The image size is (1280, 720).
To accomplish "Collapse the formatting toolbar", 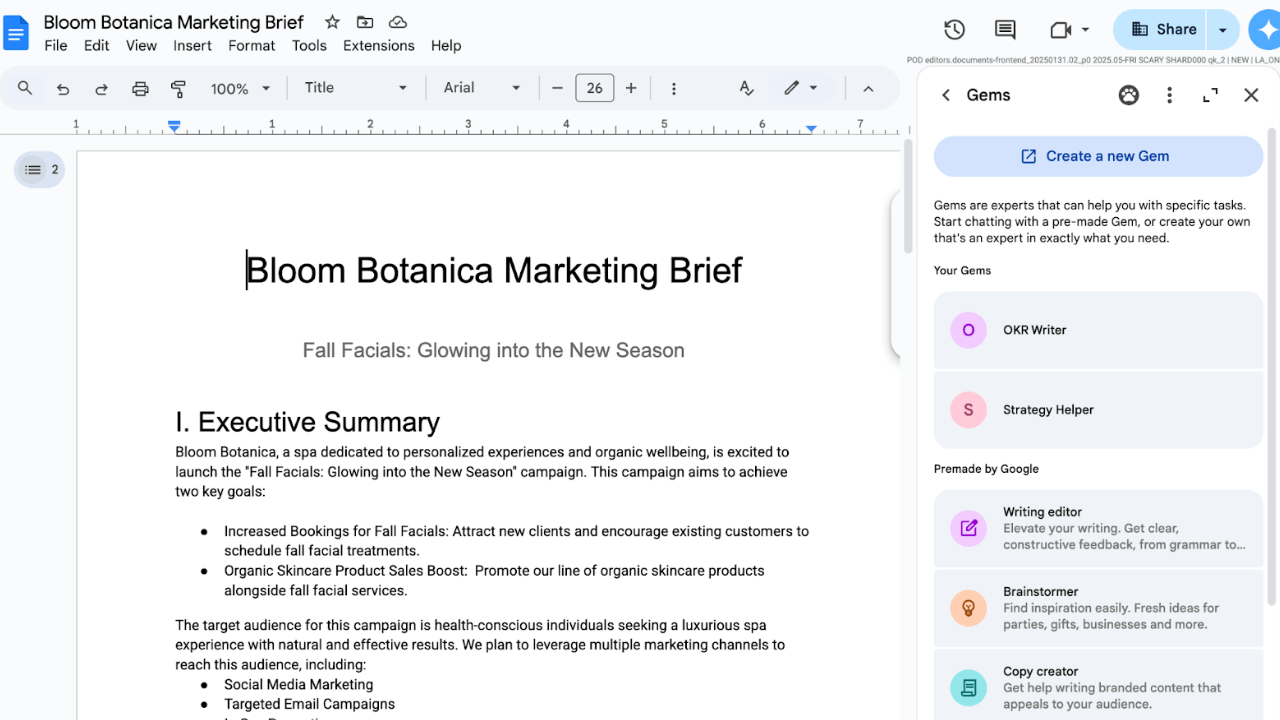I will (869, 88).
